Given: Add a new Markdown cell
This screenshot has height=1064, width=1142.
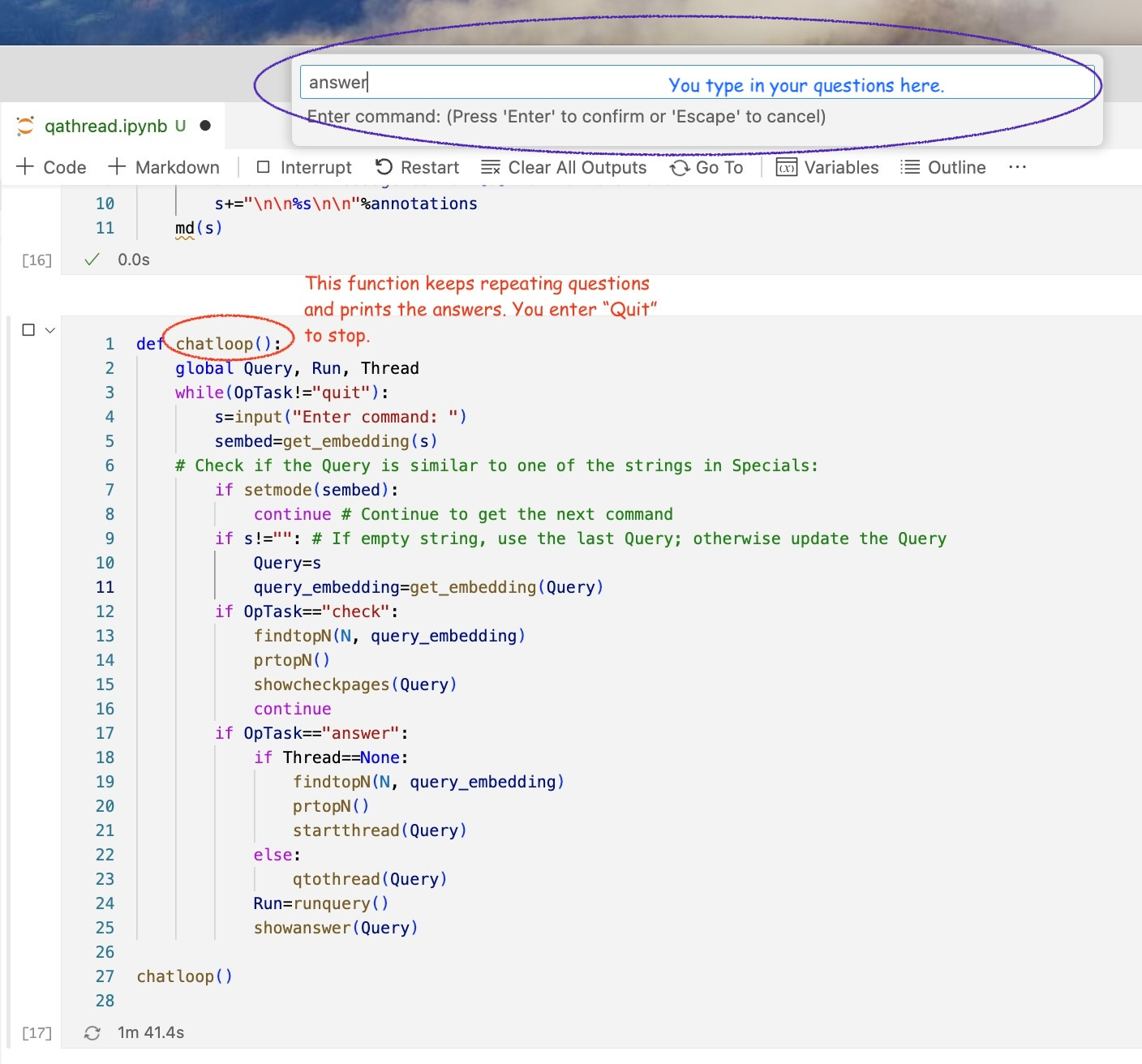Looking at the screenshot, I should tap(164, 167).
